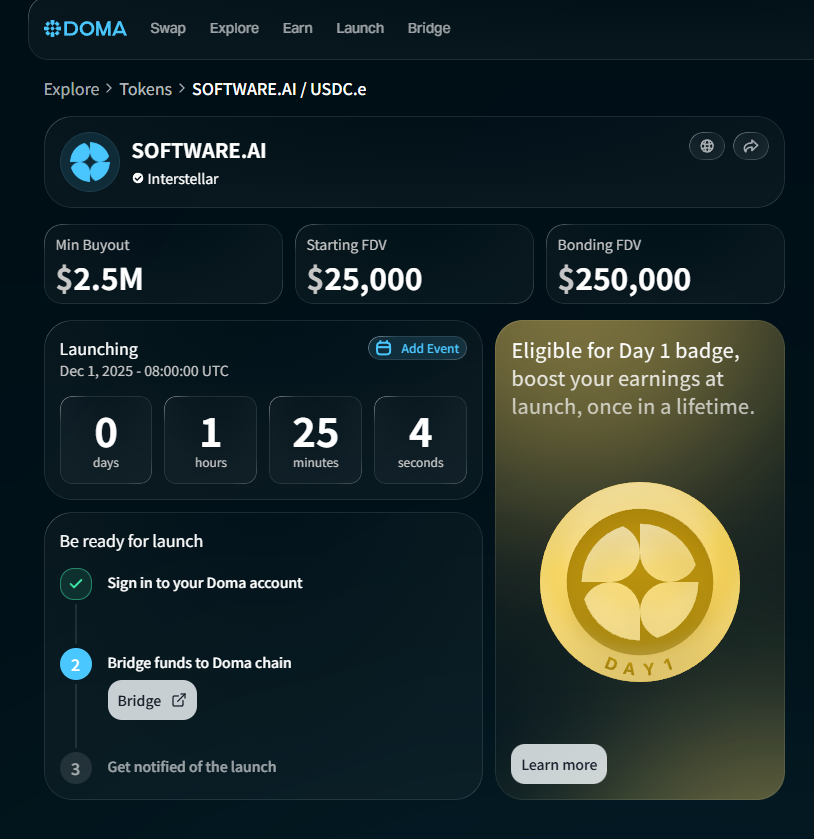
Task: Click the gold Day 1 badge coin
Action: 640,582
